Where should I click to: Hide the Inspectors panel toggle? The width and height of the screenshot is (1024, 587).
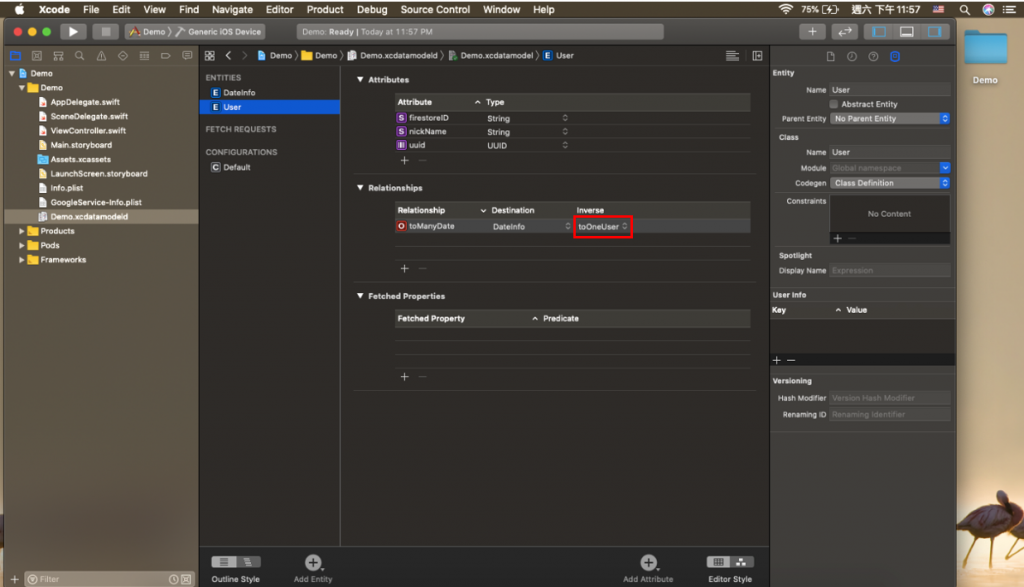click(934, 31)
